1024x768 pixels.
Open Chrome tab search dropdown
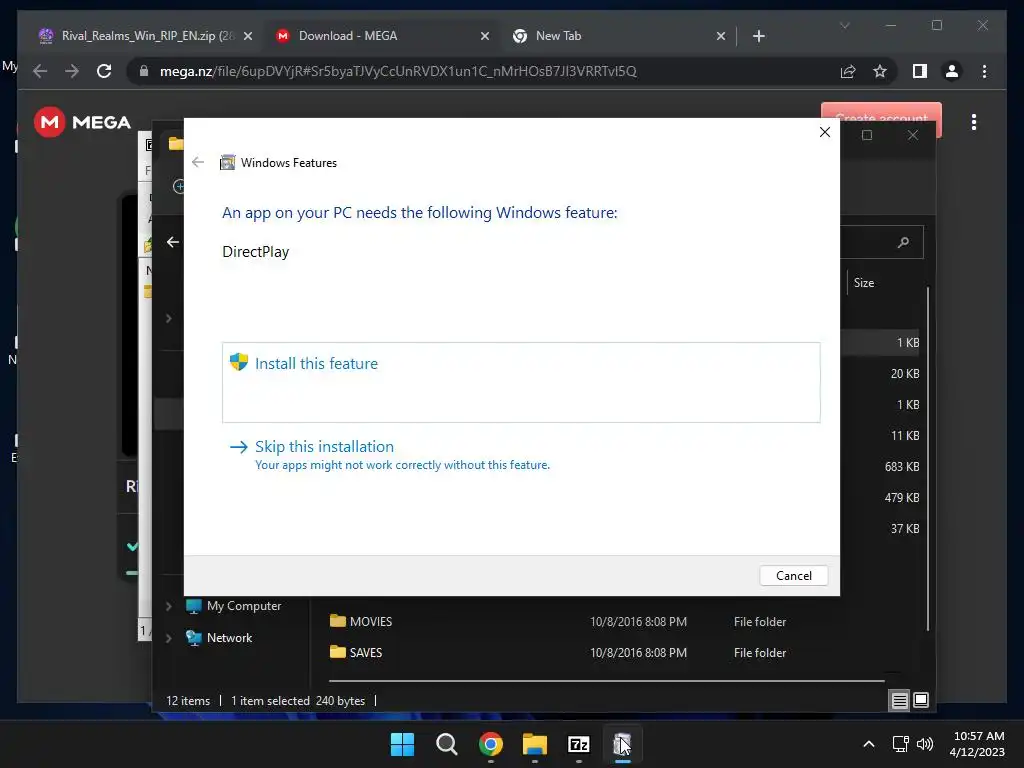point(844,25)
